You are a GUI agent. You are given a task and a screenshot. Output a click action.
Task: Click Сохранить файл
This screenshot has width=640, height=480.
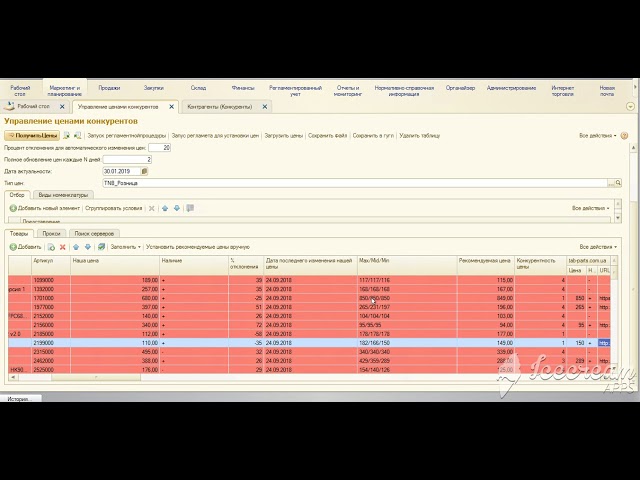point(328,136)
